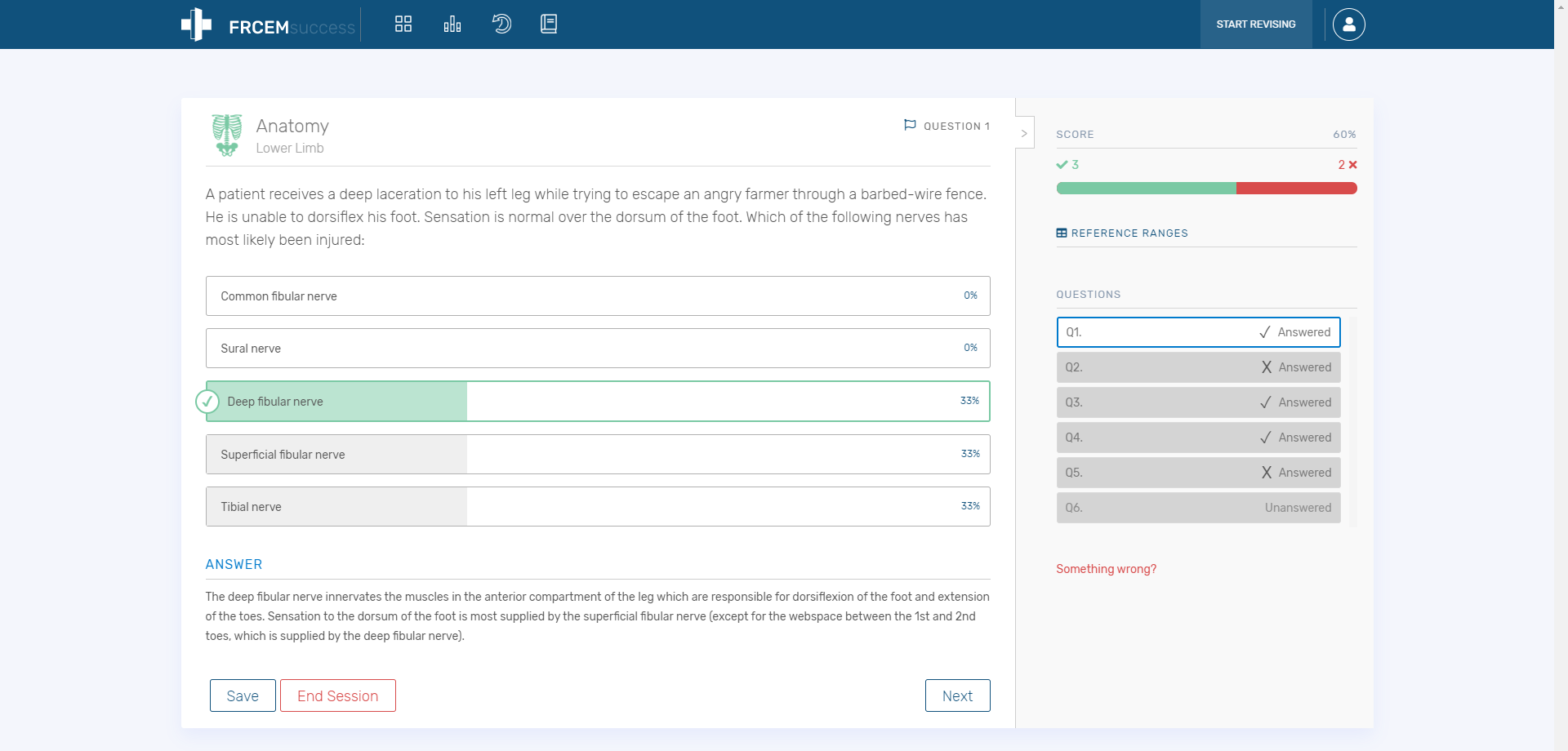The width and height of the screenshot is (1568, 751).
Task: Click the FRCEM Success logo
Action: [268, 25]
